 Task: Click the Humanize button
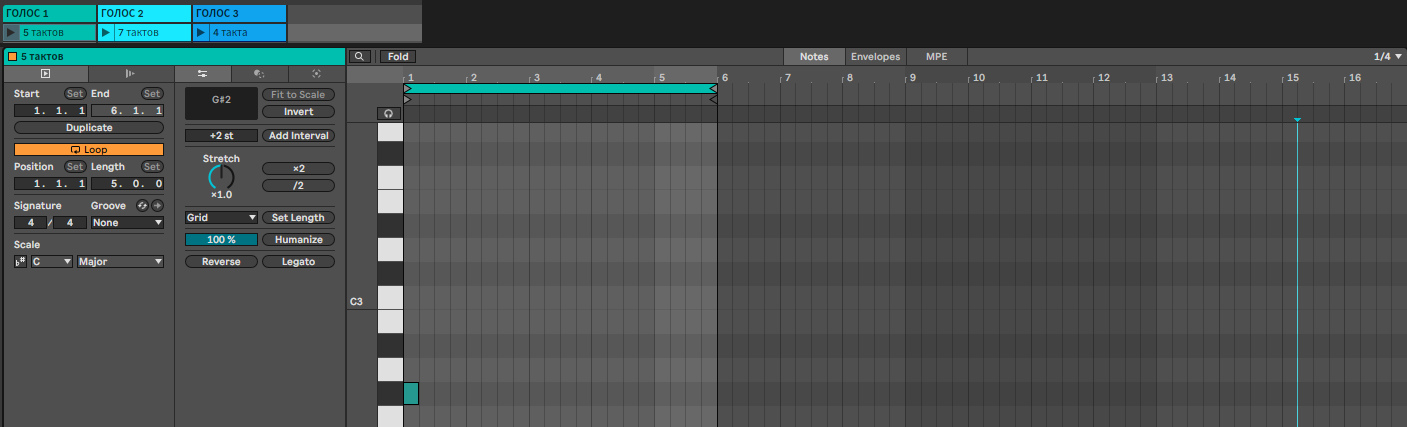click(298, 240)
